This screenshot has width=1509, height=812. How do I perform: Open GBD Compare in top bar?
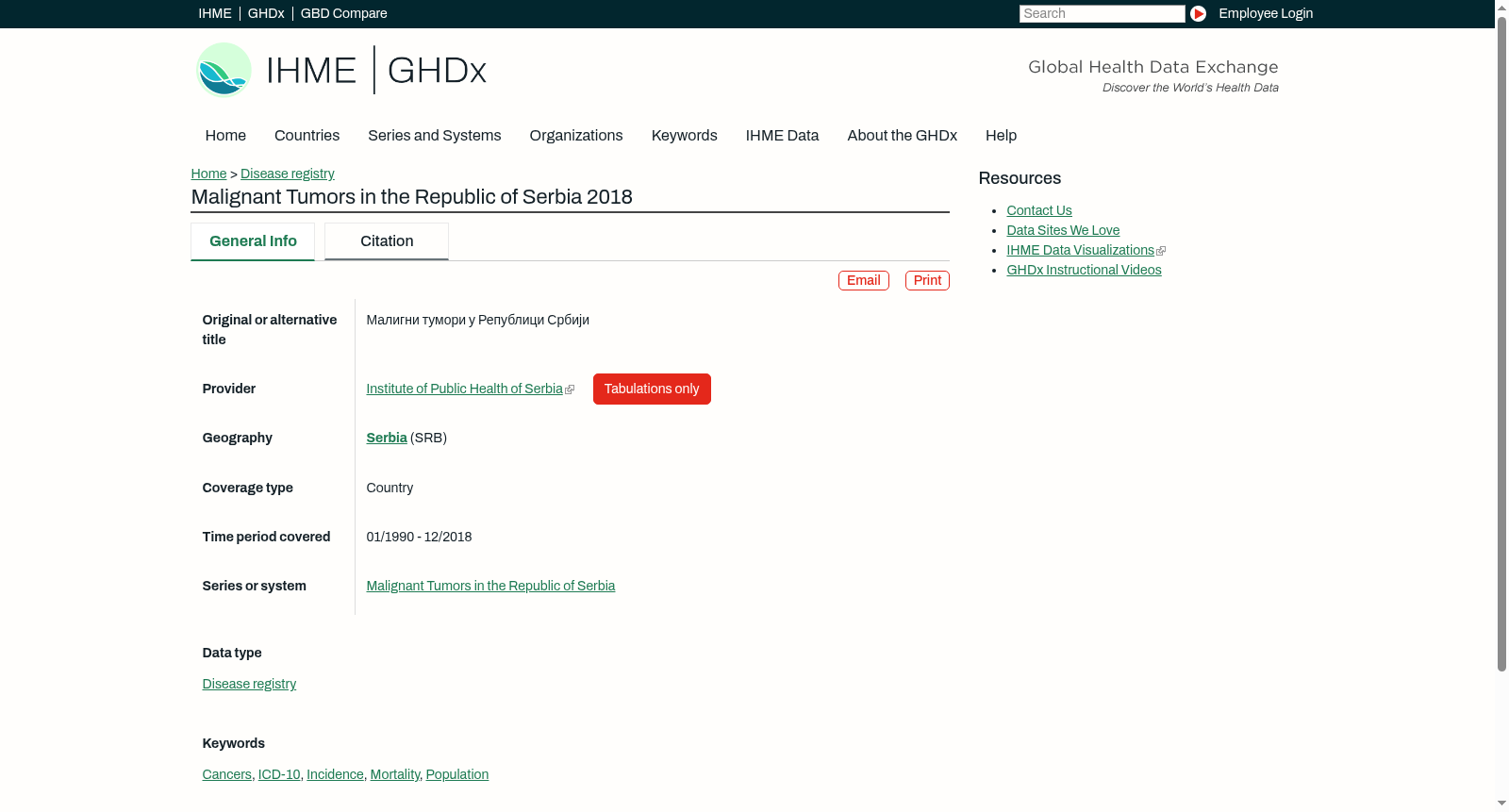pos(343,13)
